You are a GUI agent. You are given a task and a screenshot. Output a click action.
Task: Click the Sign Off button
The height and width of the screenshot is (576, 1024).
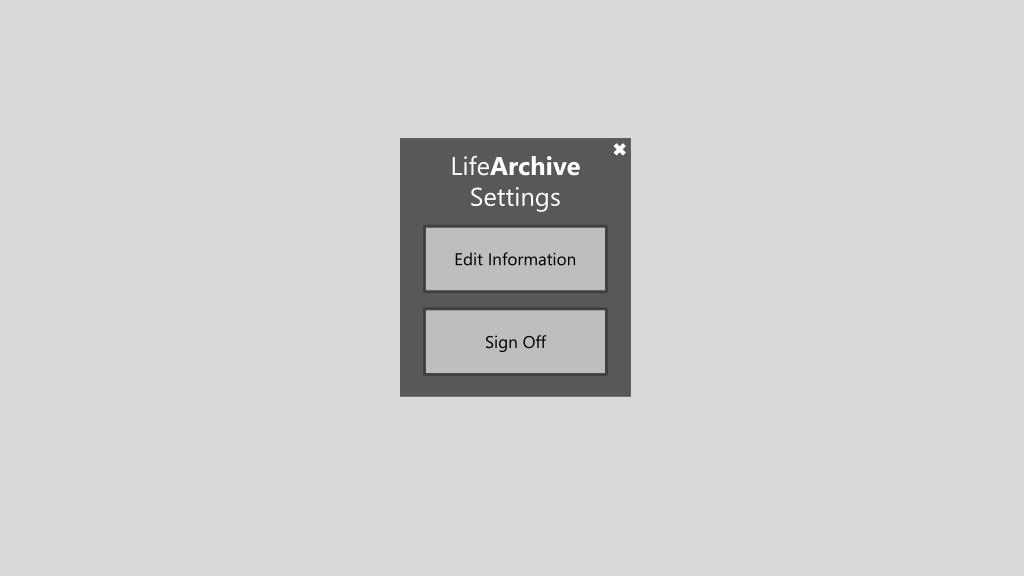515,342
